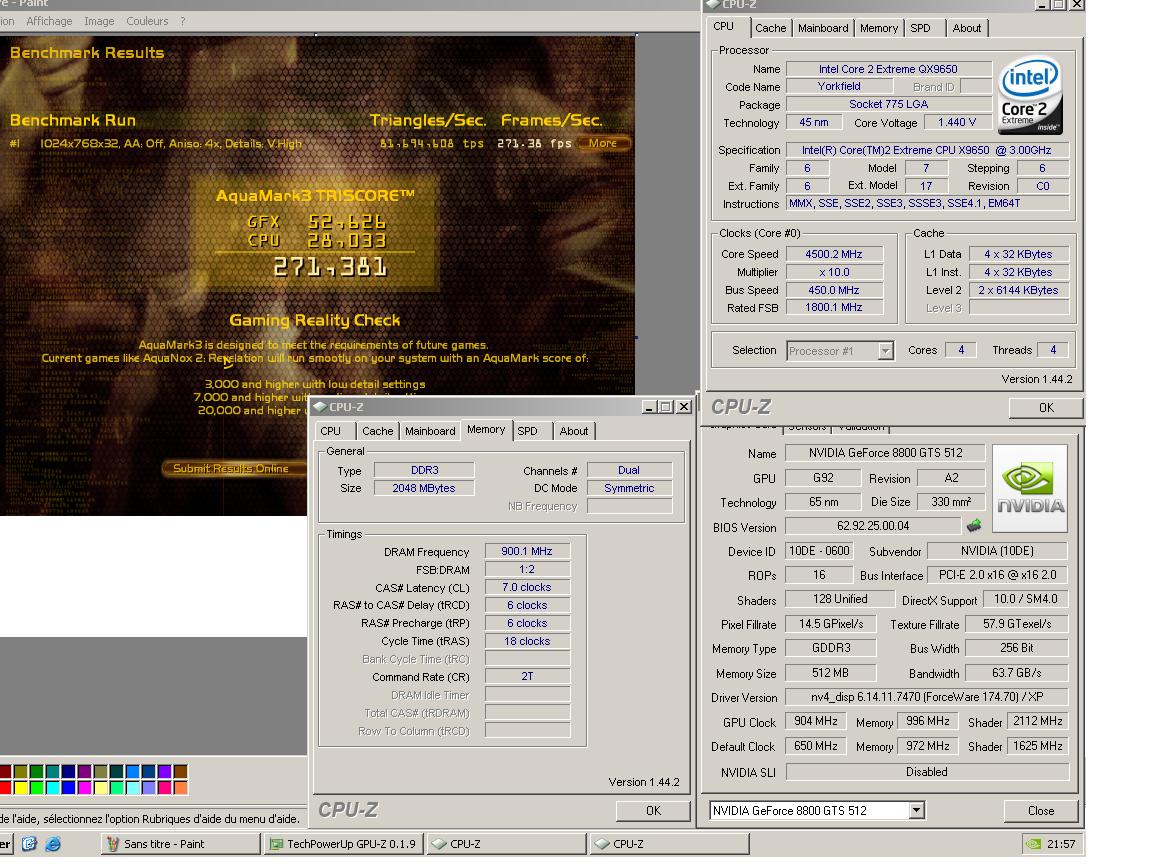Image resolution: width=1152 pixels, height=864 pixels.
Task: Open the ? help menu in Paint
Action: 183,21
